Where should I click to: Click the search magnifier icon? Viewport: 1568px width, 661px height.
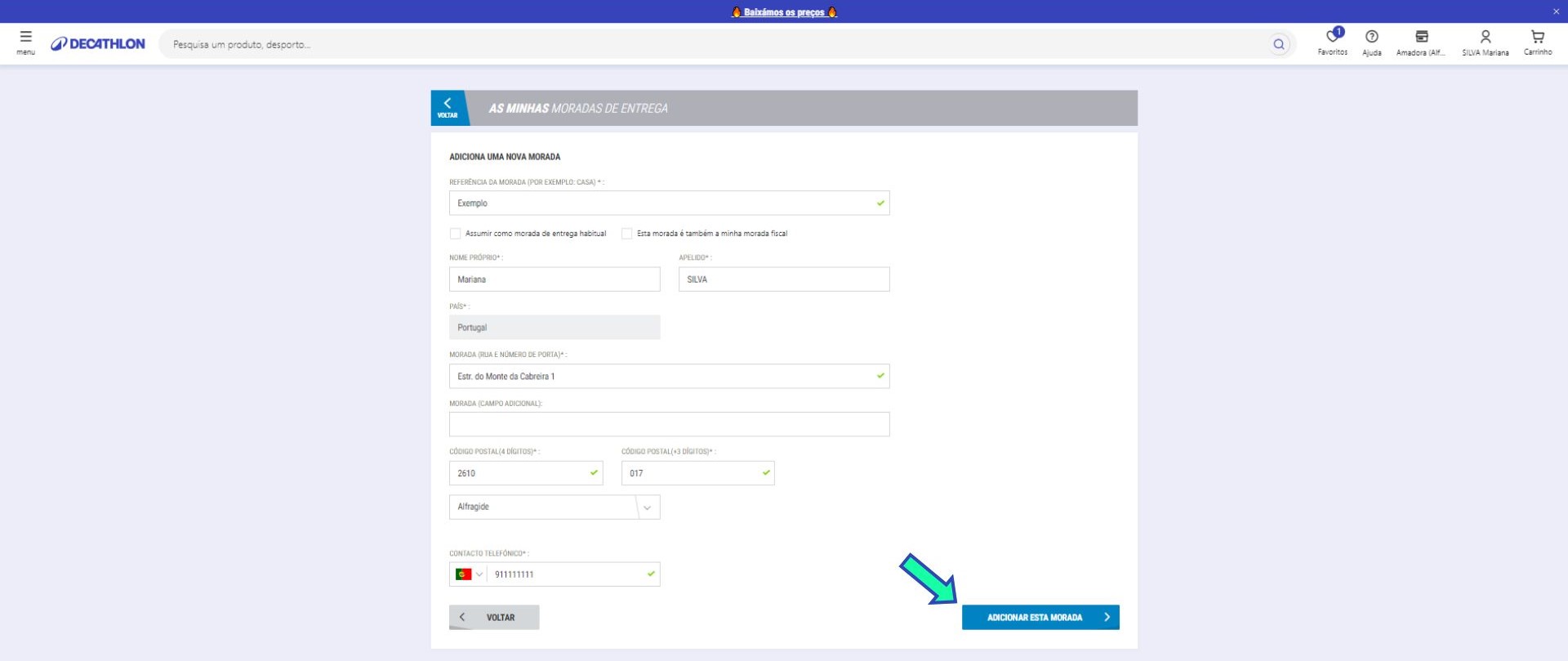[1278, 44]
